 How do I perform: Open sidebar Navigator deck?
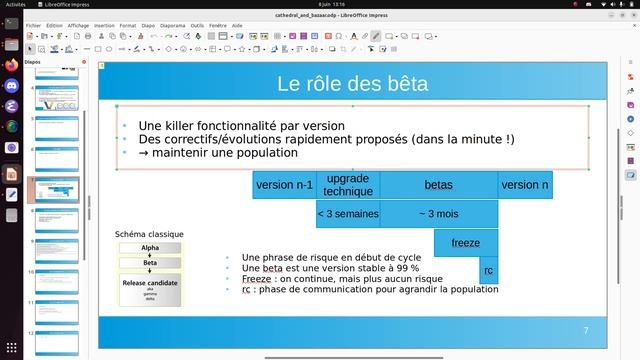tap(631, 119)
